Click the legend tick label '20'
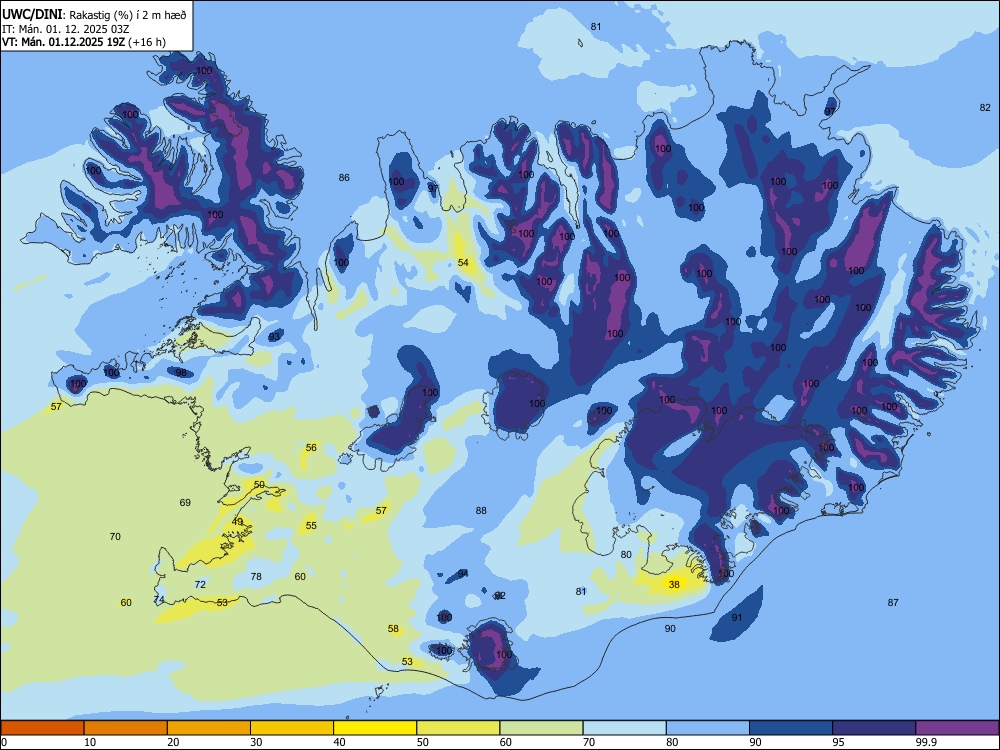This screenshot has width=1000, height=750. point(173,742)
